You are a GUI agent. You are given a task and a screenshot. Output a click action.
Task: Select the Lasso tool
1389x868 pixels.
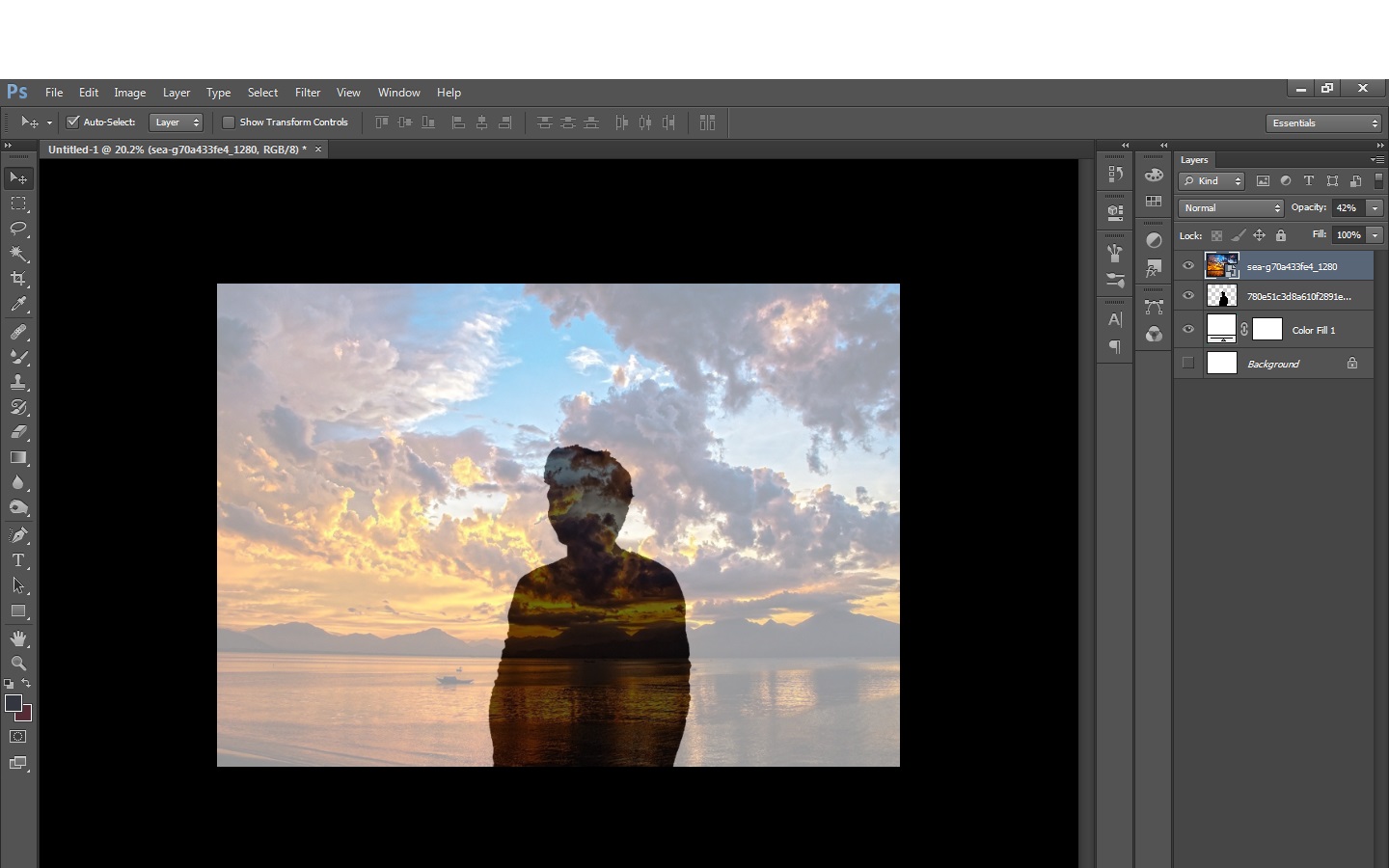click(18, 229)
